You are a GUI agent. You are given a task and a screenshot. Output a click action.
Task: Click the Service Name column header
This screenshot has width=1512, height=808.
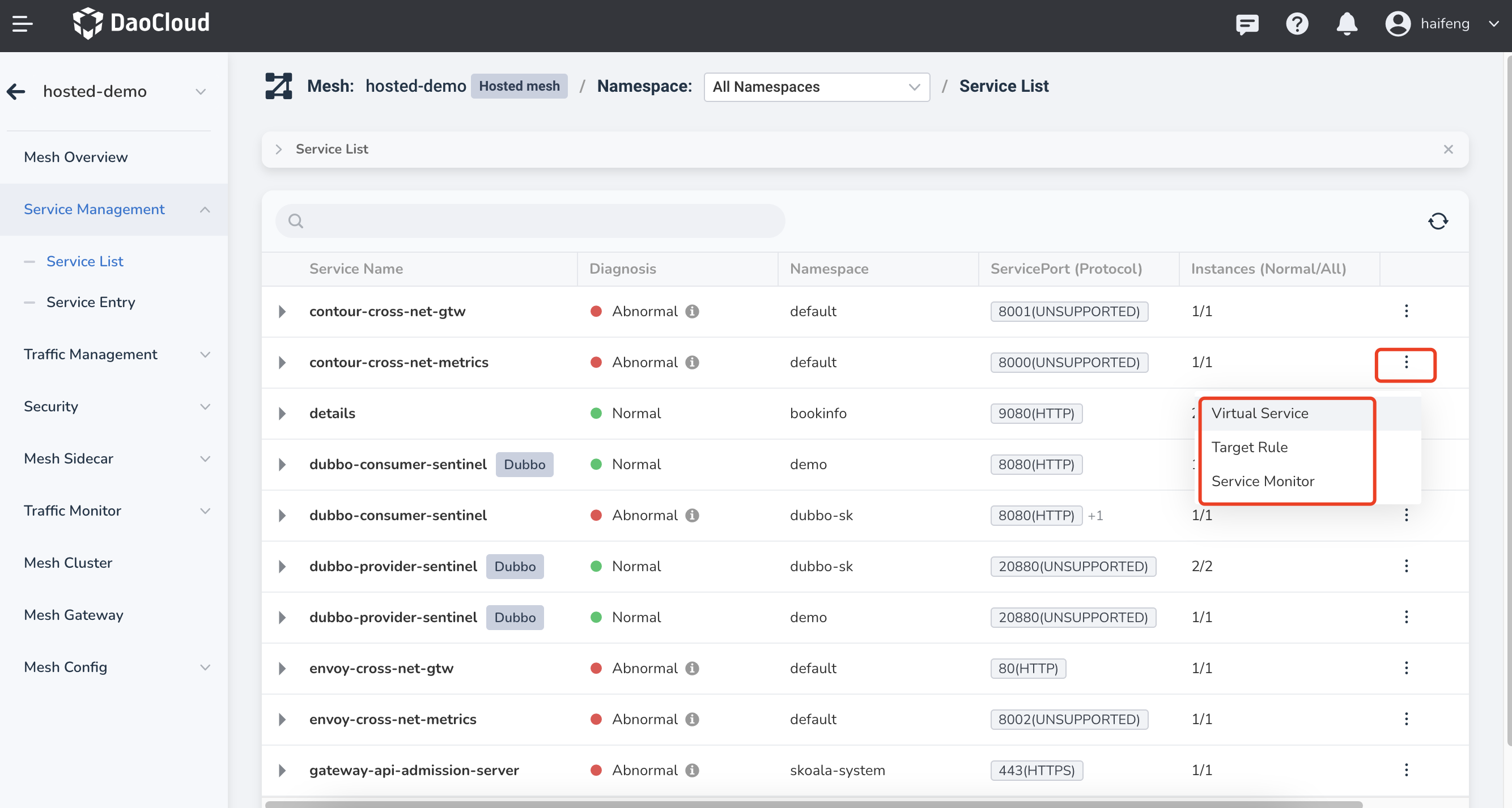356,269
